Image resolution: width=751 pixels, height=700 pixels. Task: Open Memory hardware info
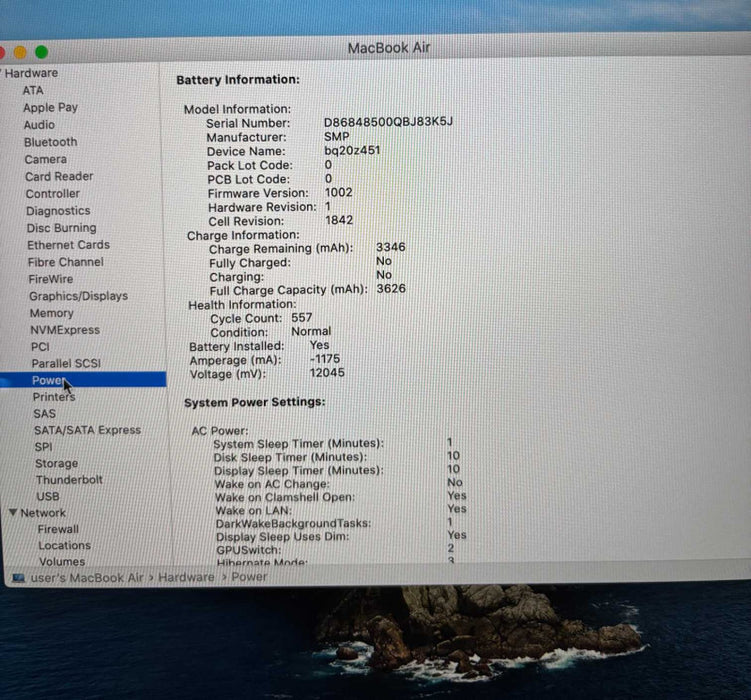pos(52,313)
